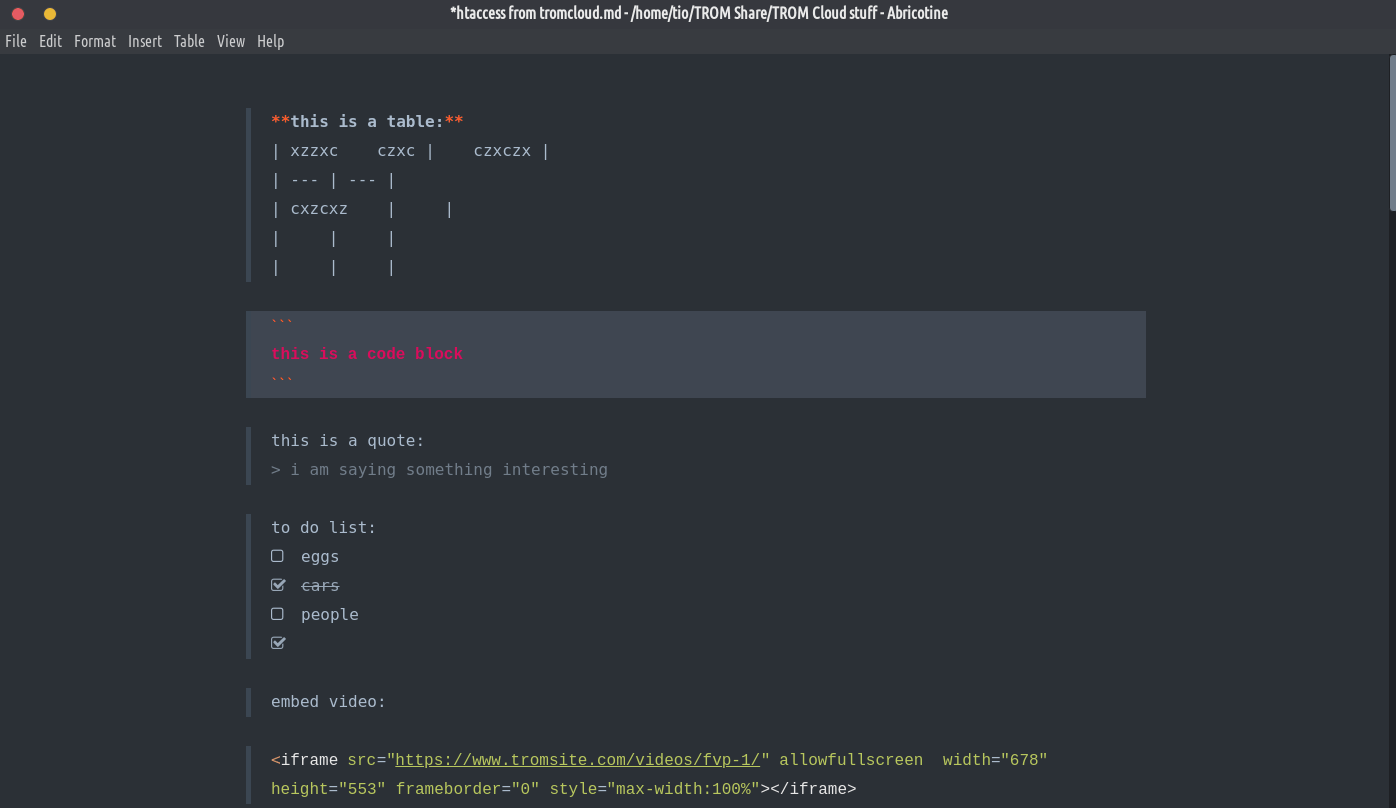Place cursor in 'this is a code block' text

pos(367,354)
